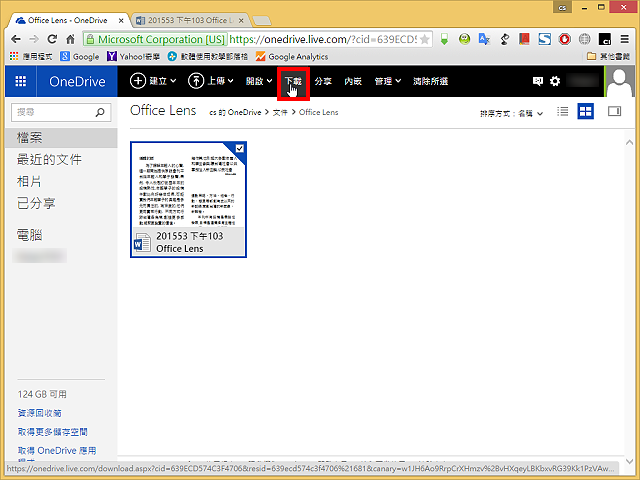This screenshot has width=640, height=480.
Task: Open the Google Analytics bookmark
Action: click(x=292, y=56)
